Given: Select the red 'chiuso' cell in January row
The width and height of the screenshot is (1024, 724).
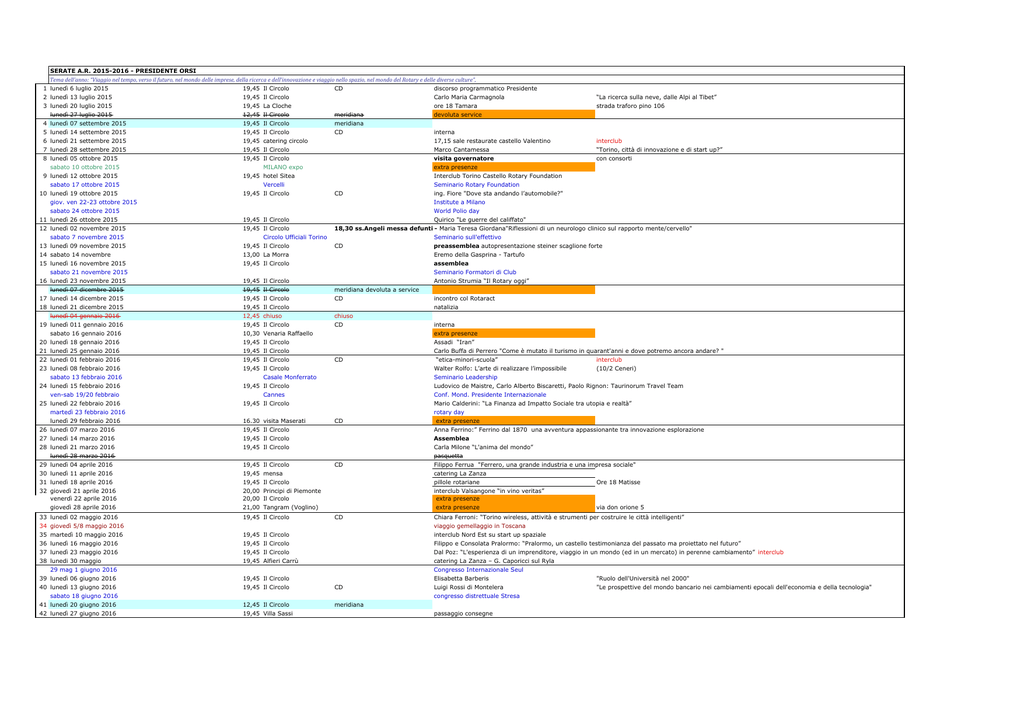Looking at the screenshot, I should (x=344, y=316).
